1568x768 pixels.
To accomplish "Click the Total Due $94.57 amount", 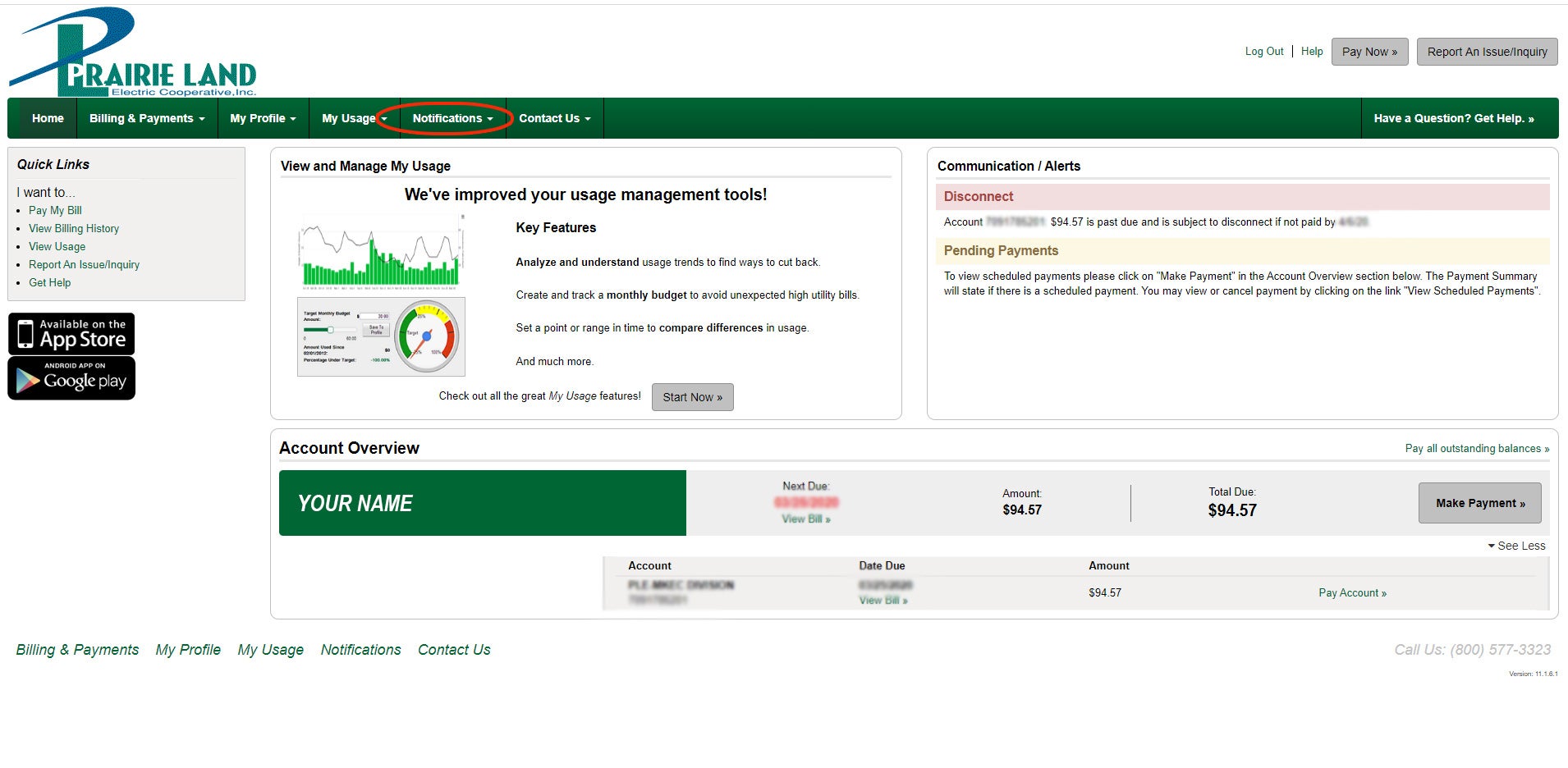I will pos(1231,510).
